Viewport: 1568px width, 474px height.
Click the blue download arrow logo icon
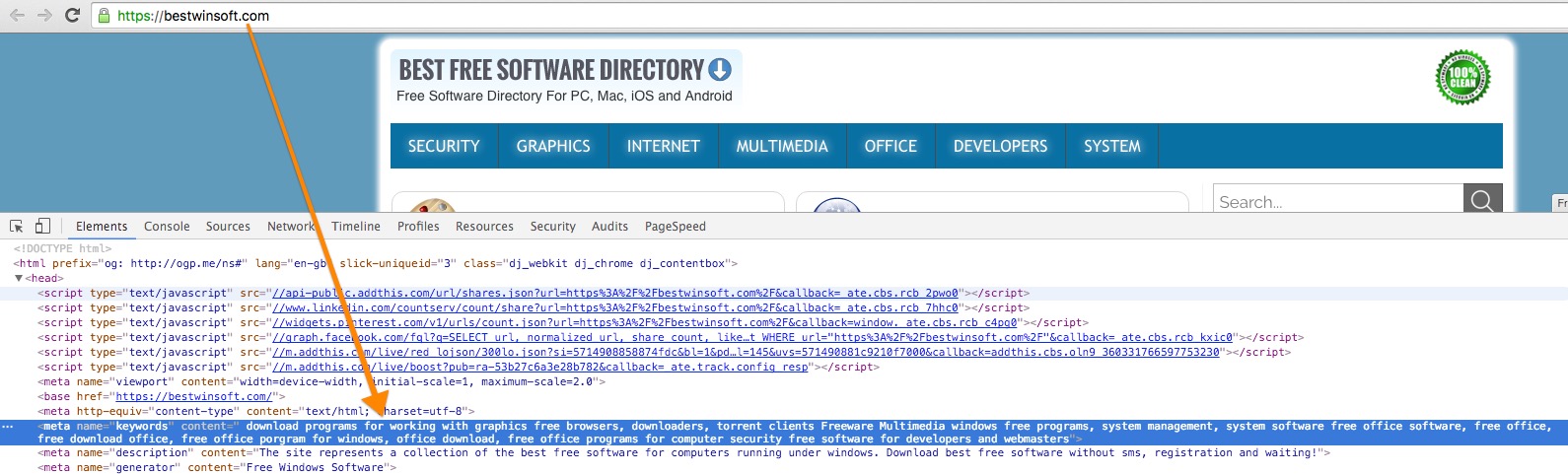(720, 69)
